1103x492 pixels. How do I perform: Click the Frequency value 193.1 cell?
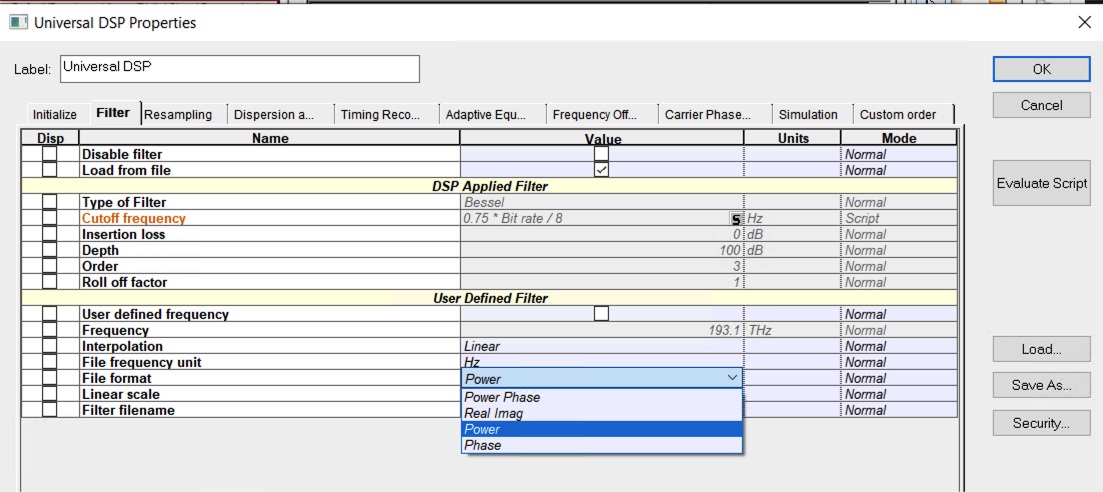602,330
